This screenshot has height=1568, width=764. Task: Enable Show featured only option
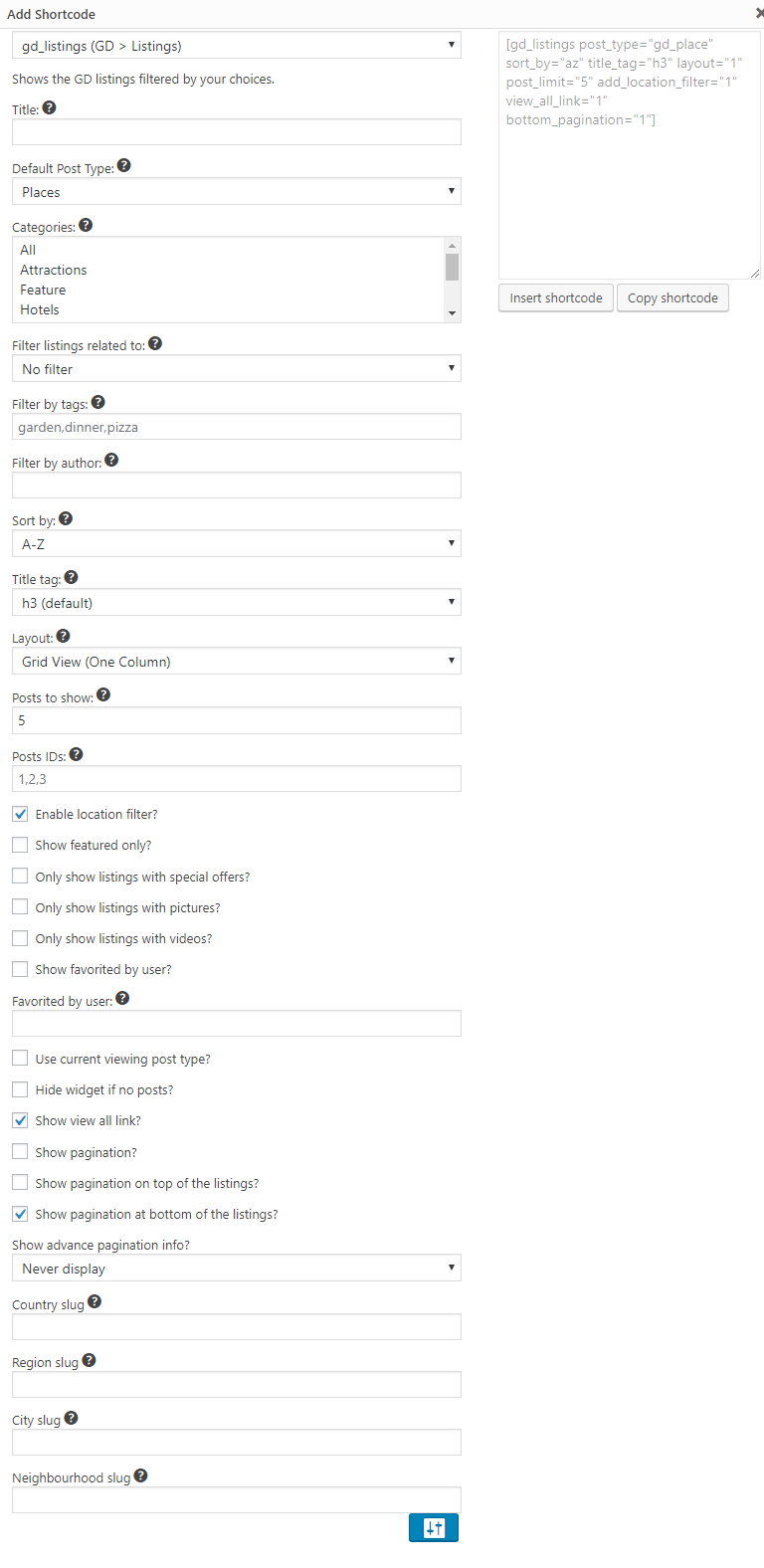(20, 845)
